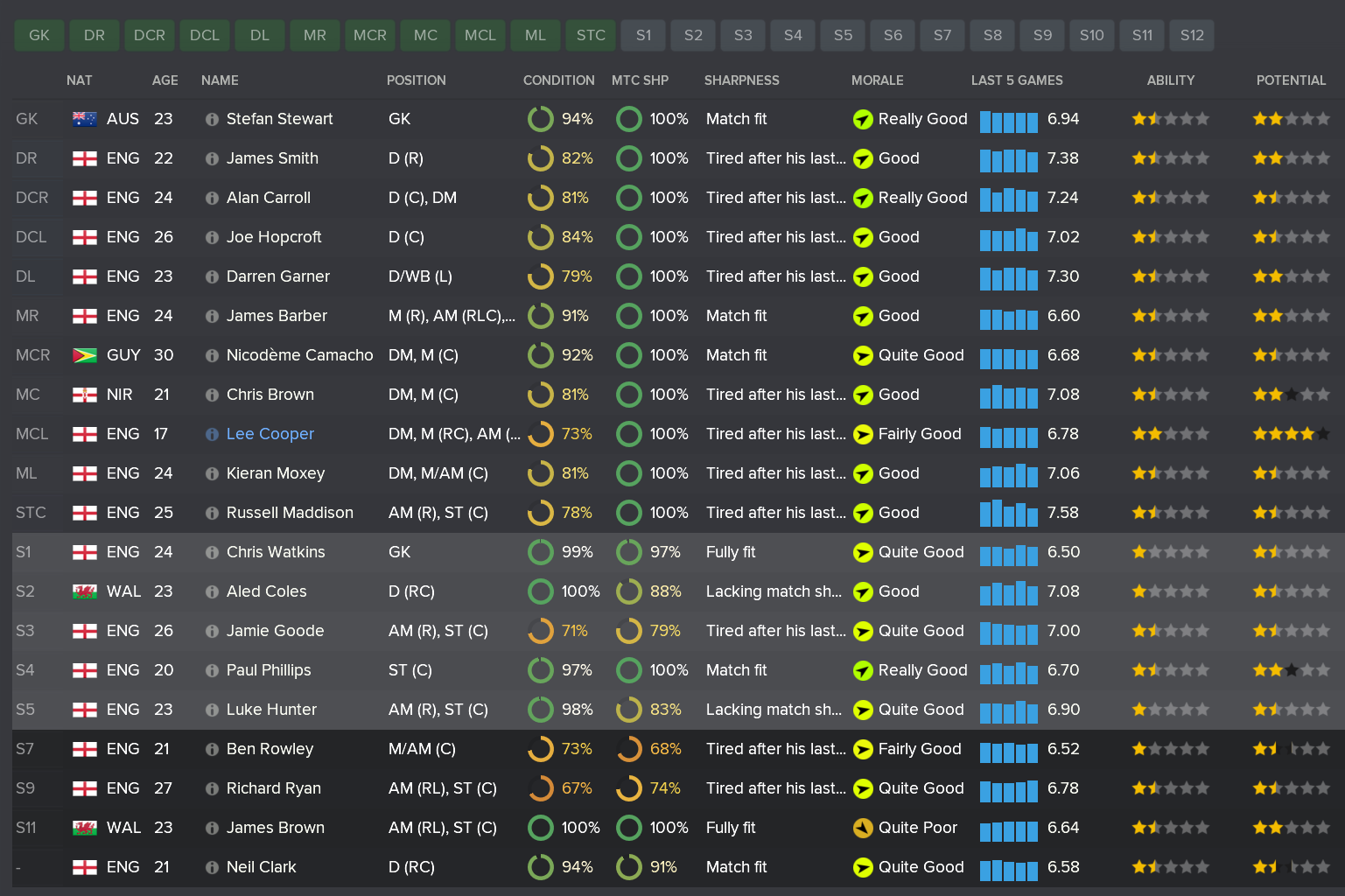Viewport: 1345px width, 896px height.
Task: Open Lee Cooper's player profile link
Action: coord(270,434)
